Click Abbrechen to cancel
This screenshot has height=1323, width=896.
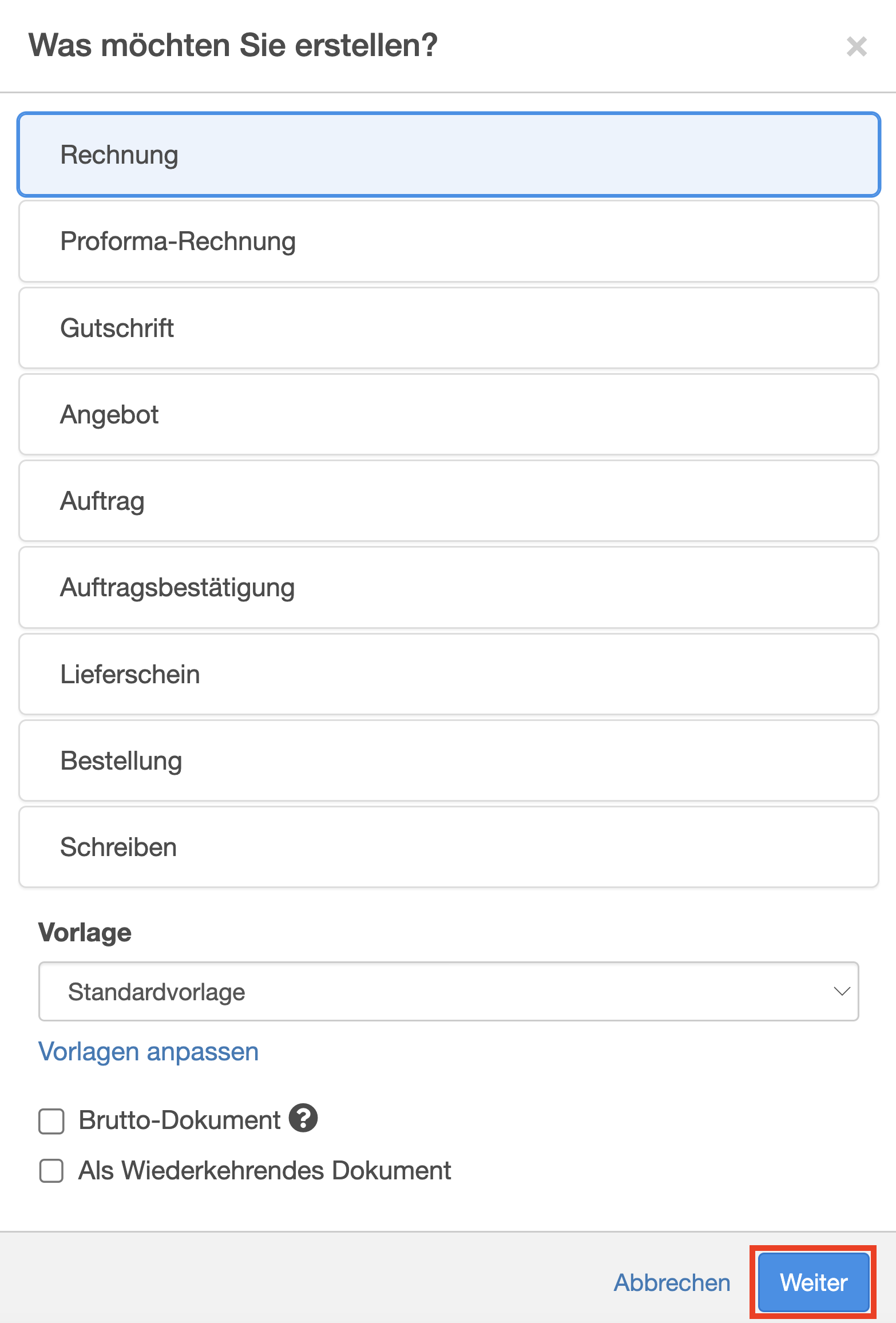(672, 1283)
